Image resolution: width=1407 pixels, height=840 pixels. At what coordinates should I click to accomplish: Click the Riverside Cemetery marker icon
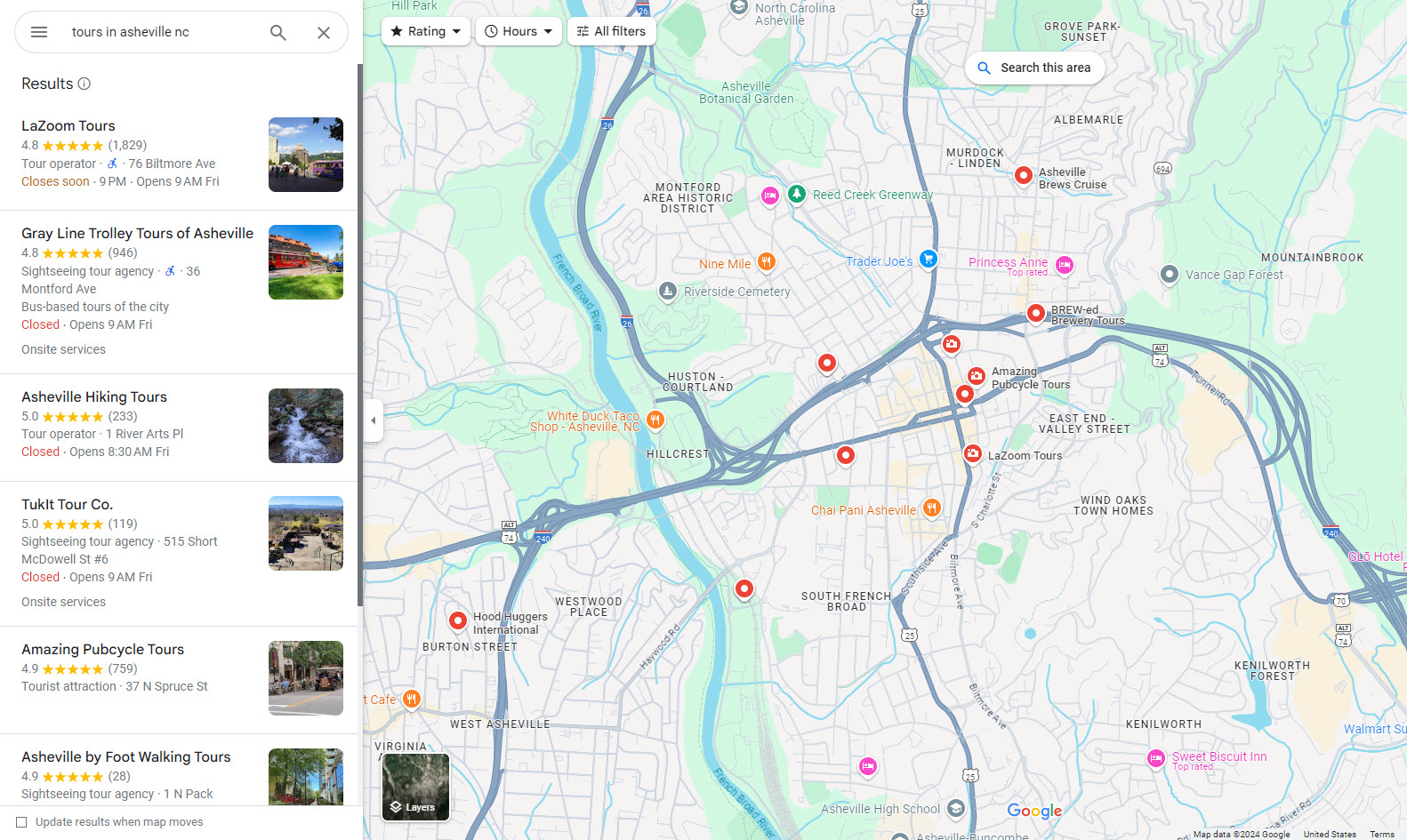point(668,291)
